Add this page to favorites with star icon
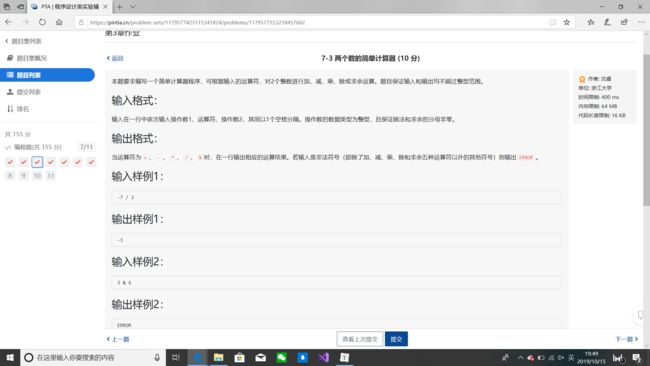 click(567, 22)
